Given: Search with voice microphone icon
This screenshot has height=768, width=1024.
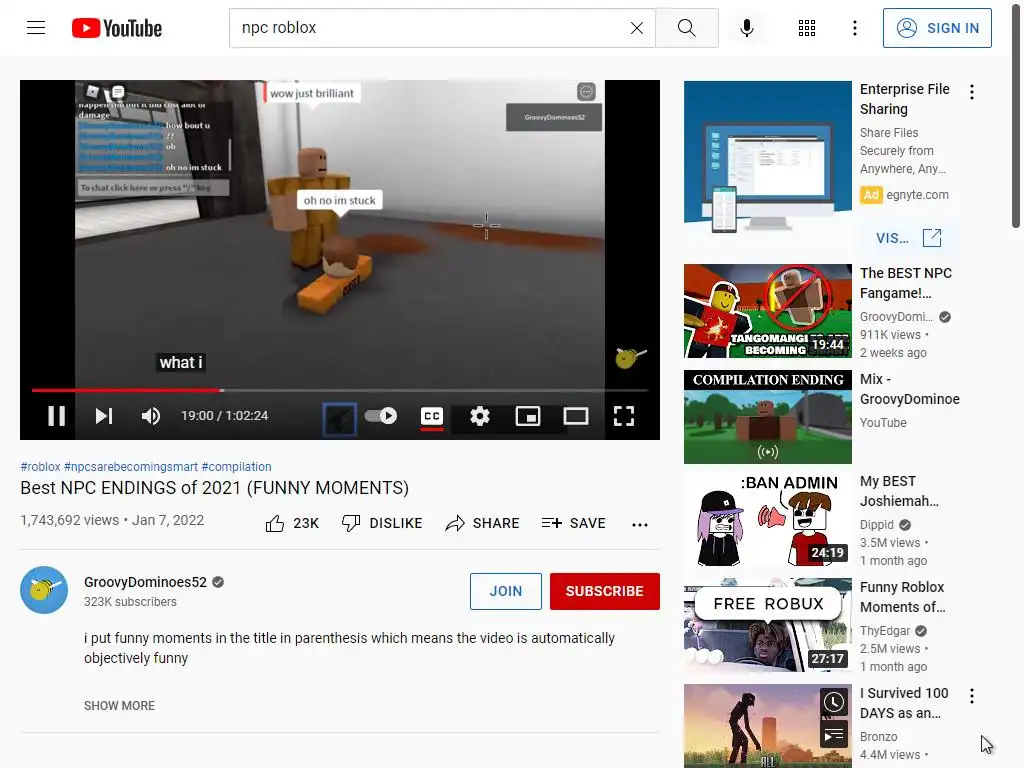Looking at the screenshot, I should click(x=747, y=28).
